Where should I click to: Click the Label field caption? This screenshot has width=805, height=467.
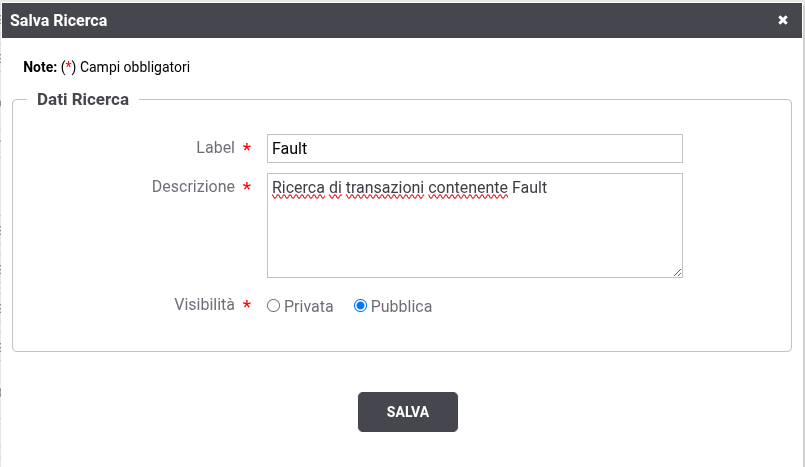215,147
